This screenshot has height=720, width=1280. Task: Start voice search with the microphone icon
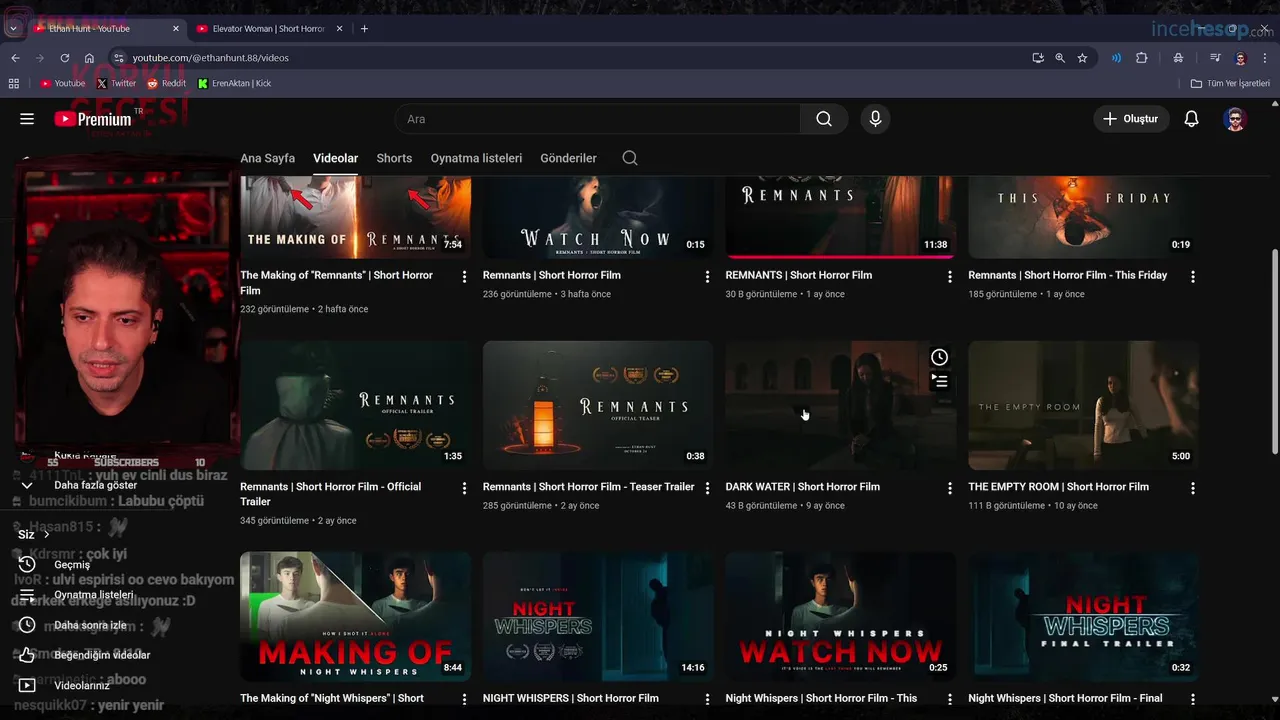coord(875,119)
